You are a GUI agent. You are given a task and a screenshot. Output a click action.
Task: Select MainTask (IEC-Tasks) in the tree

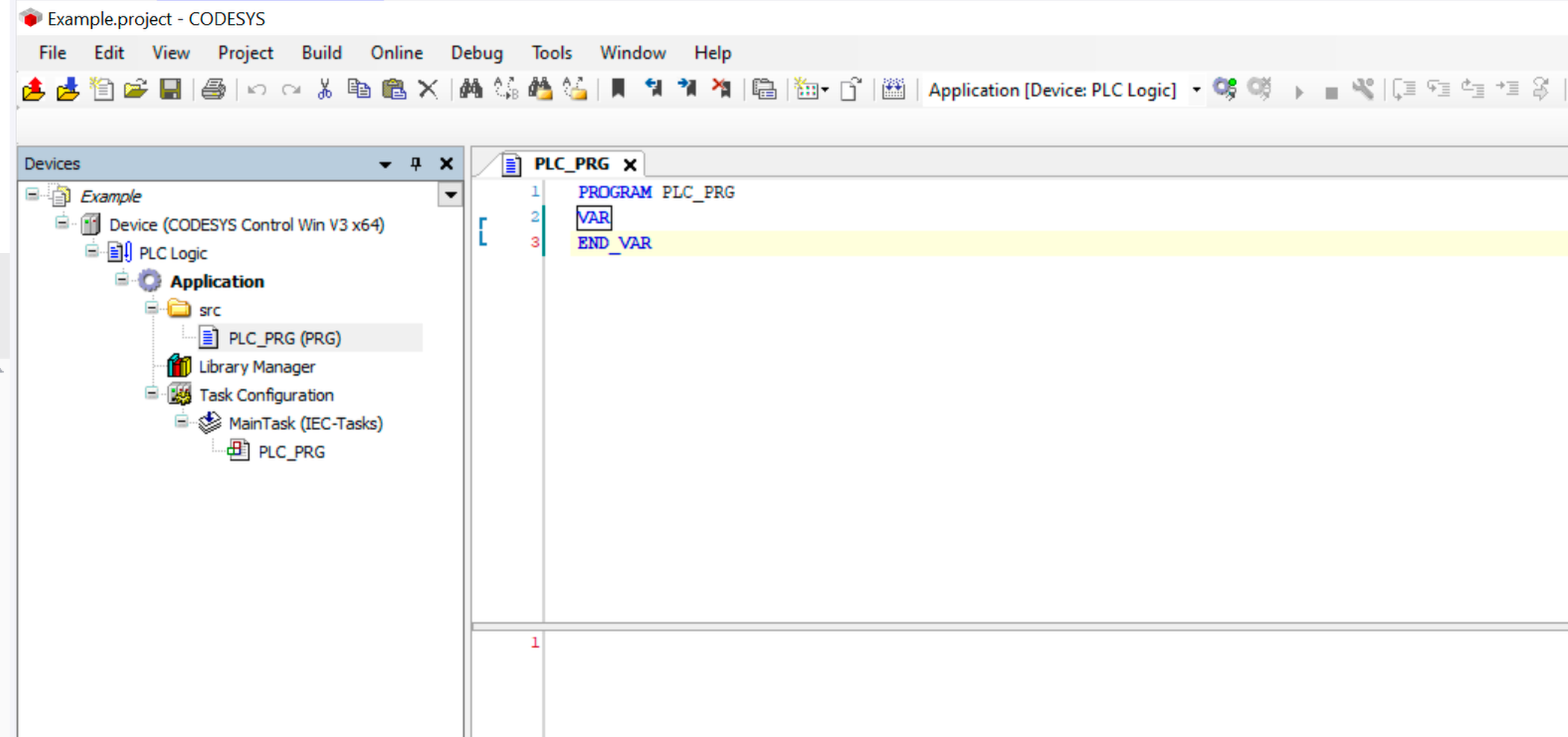pyautogui.click(x=305, y=423)
